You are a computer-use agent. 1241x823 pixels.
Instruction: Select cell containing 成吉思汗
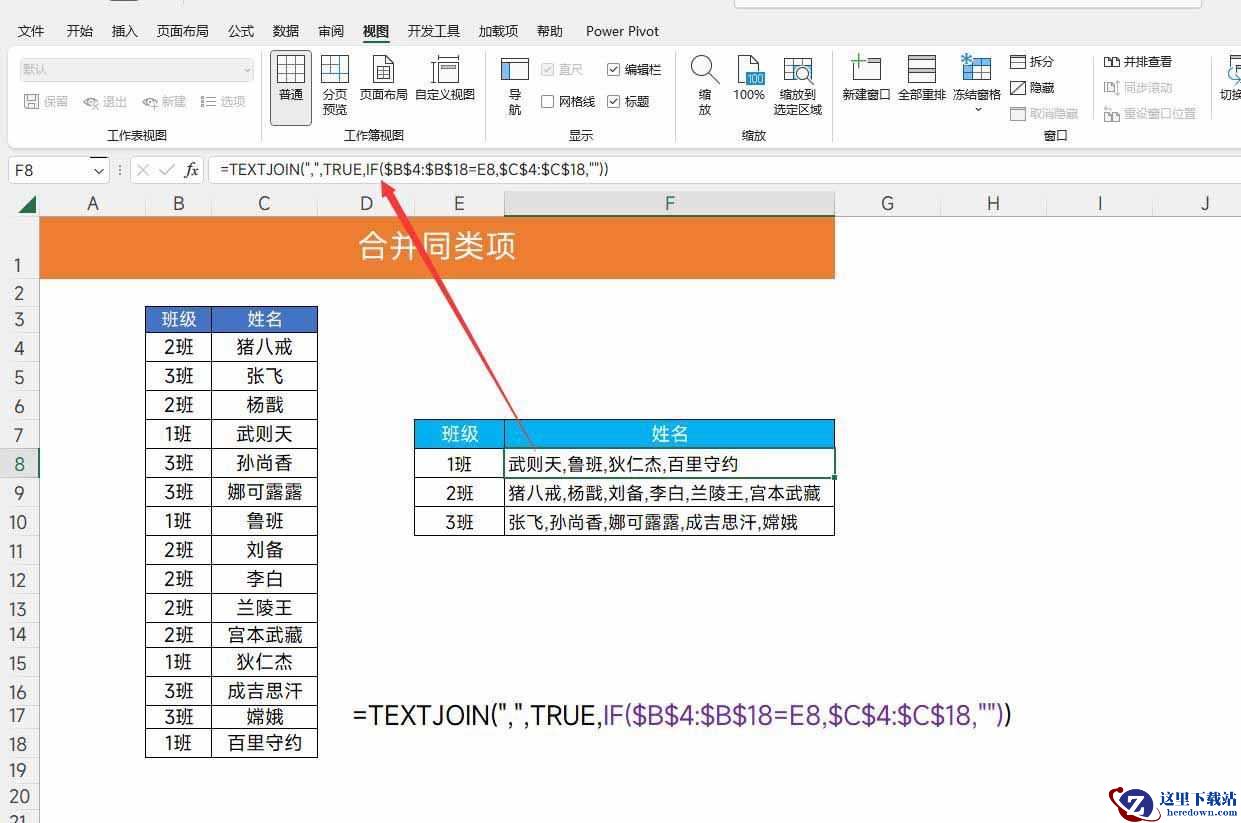pos(264,691)
